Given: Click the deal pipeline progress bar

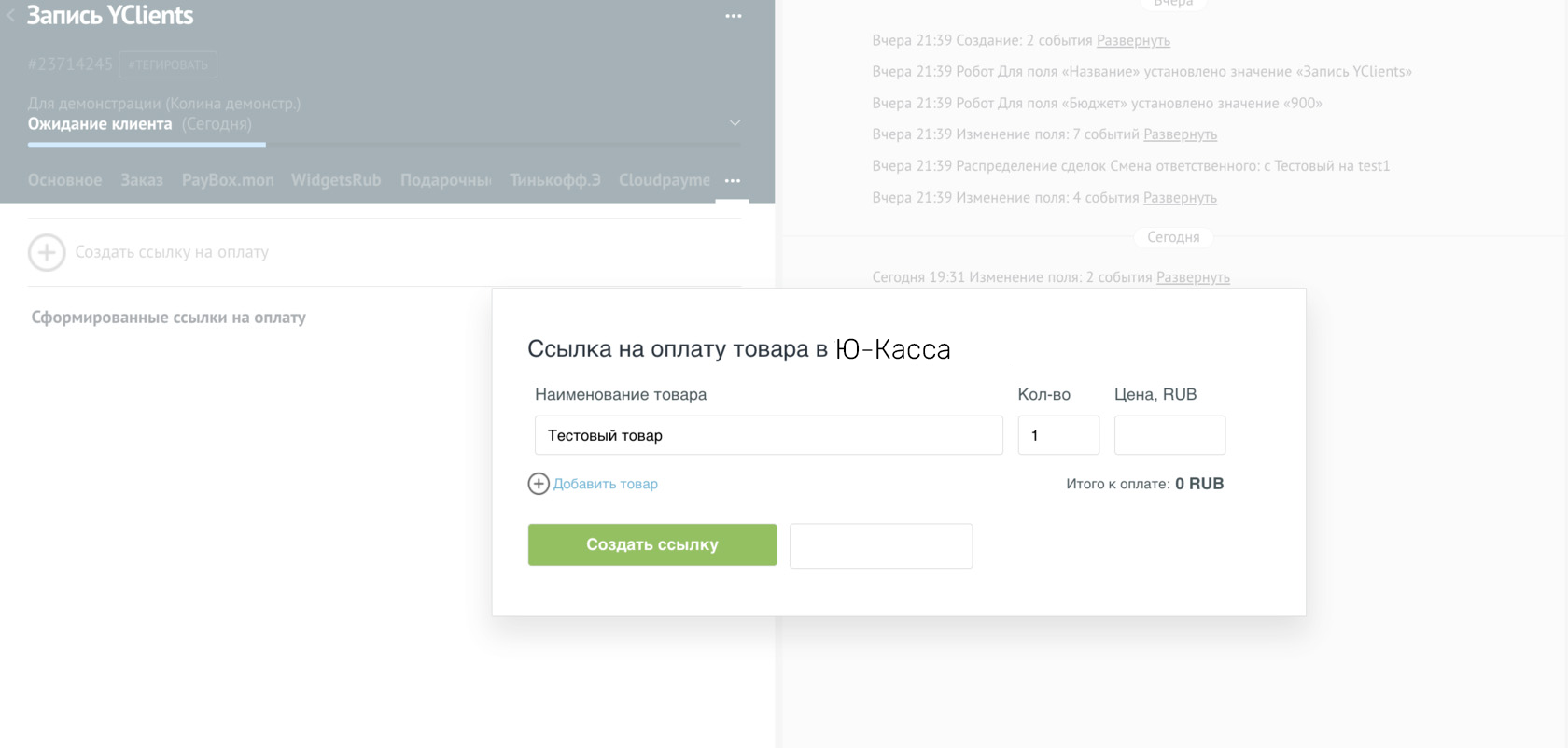Looking at the screenshot, I should coord(385,144).
